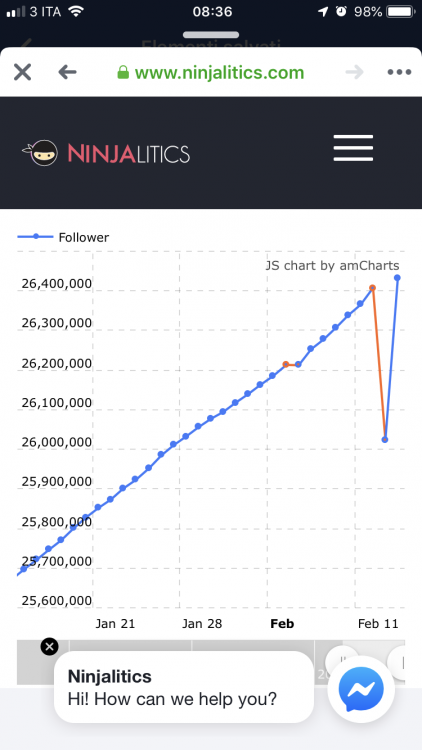
Task: Open the JS chart by amCharts link
Action: click(x=333, y=265)
